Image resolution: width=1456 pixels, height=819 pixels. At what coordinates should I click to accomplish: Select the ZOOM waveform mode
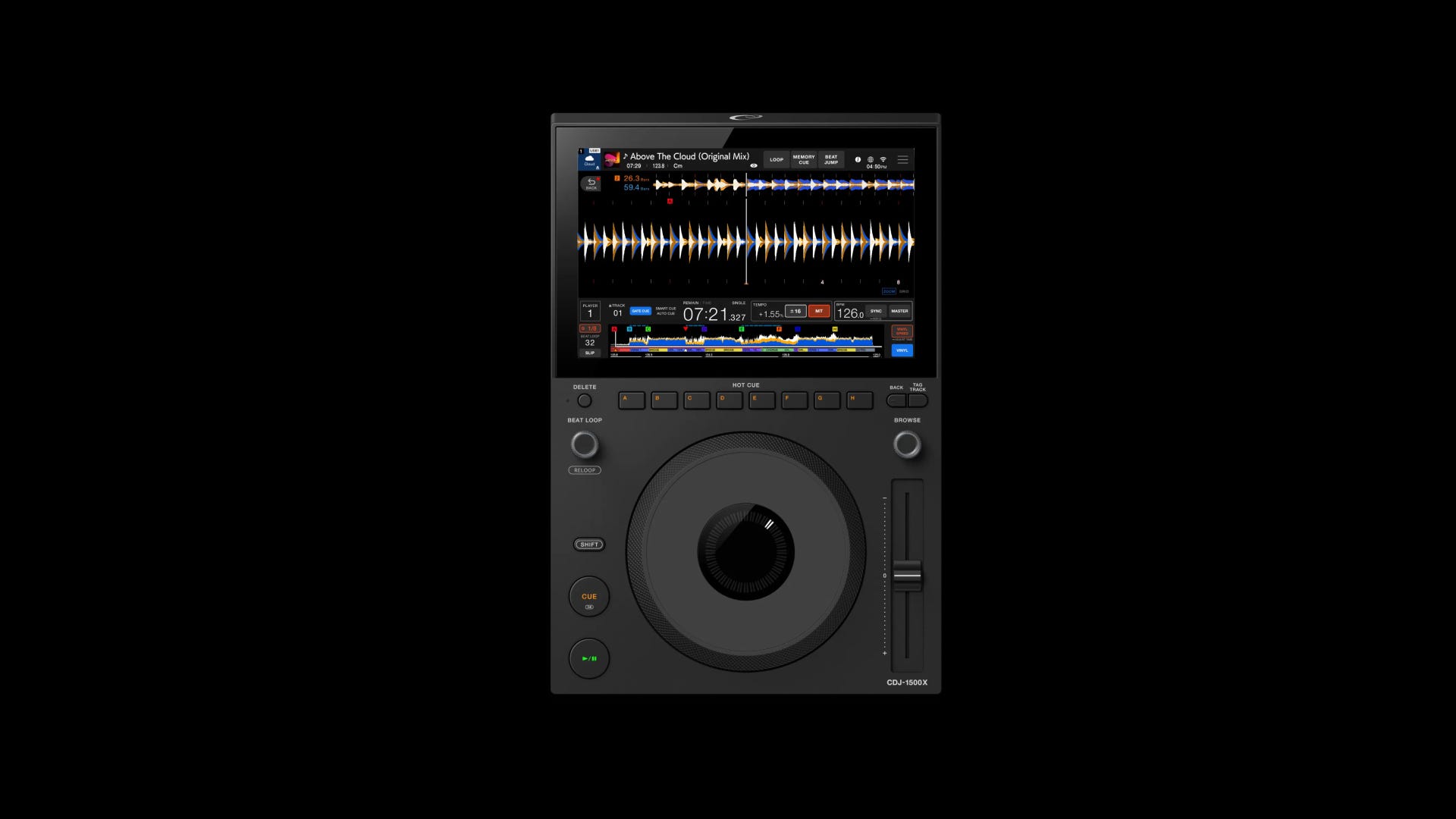point(889,291)
